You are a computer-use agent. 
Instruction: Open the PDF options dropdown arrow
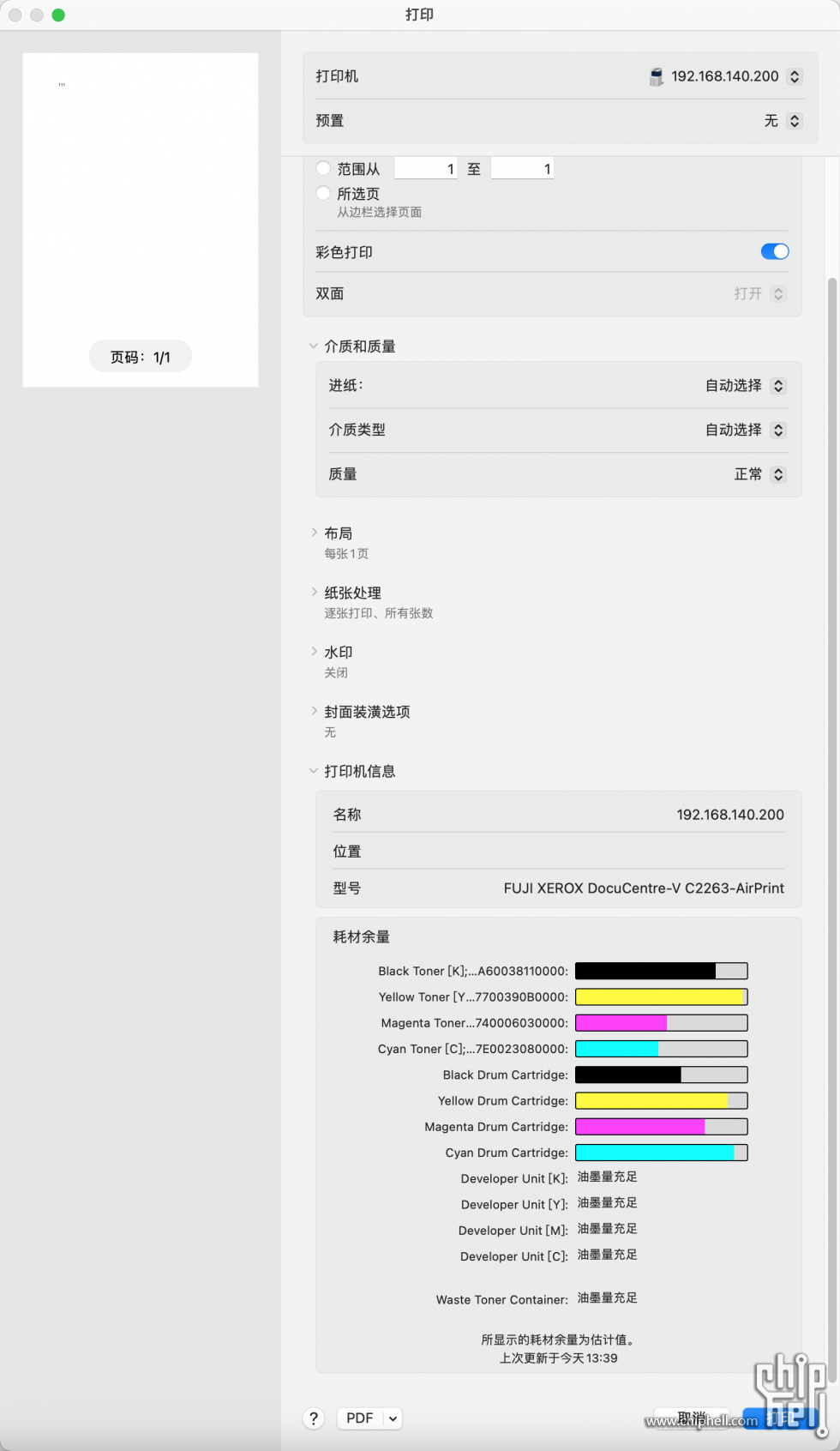click(x=393, y=1418)
